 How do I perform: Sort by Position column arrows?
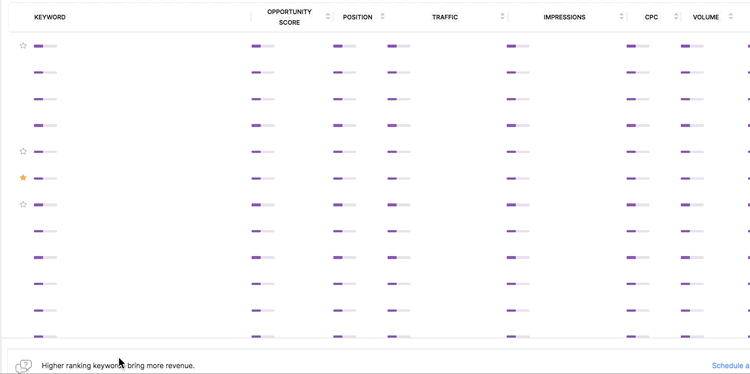coord(382,17)
